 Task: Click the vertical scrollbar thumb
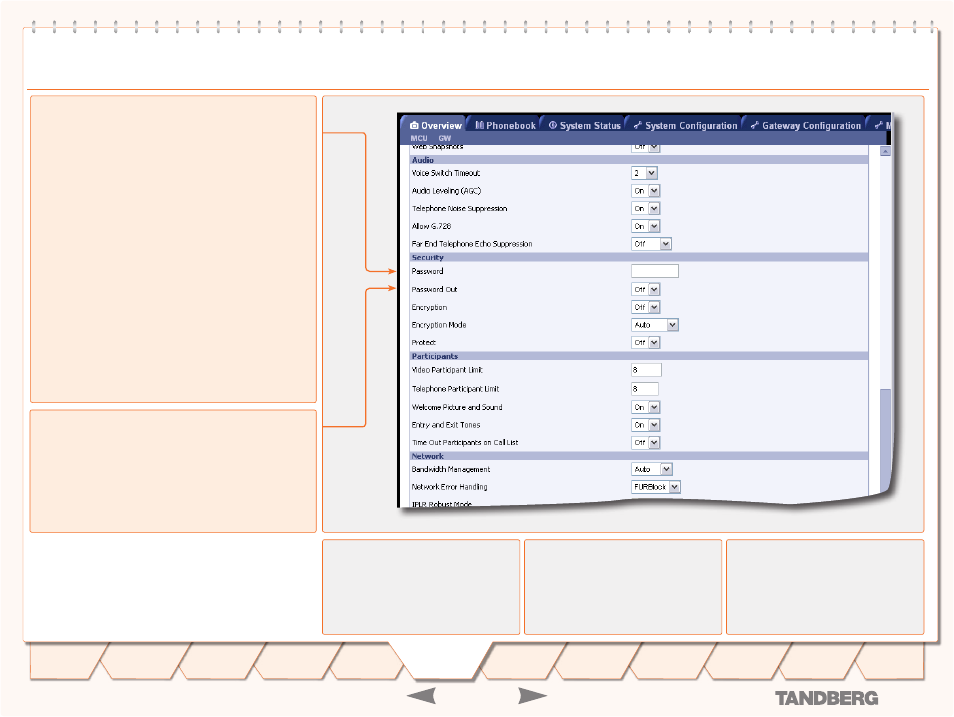[x=885, y=441]
